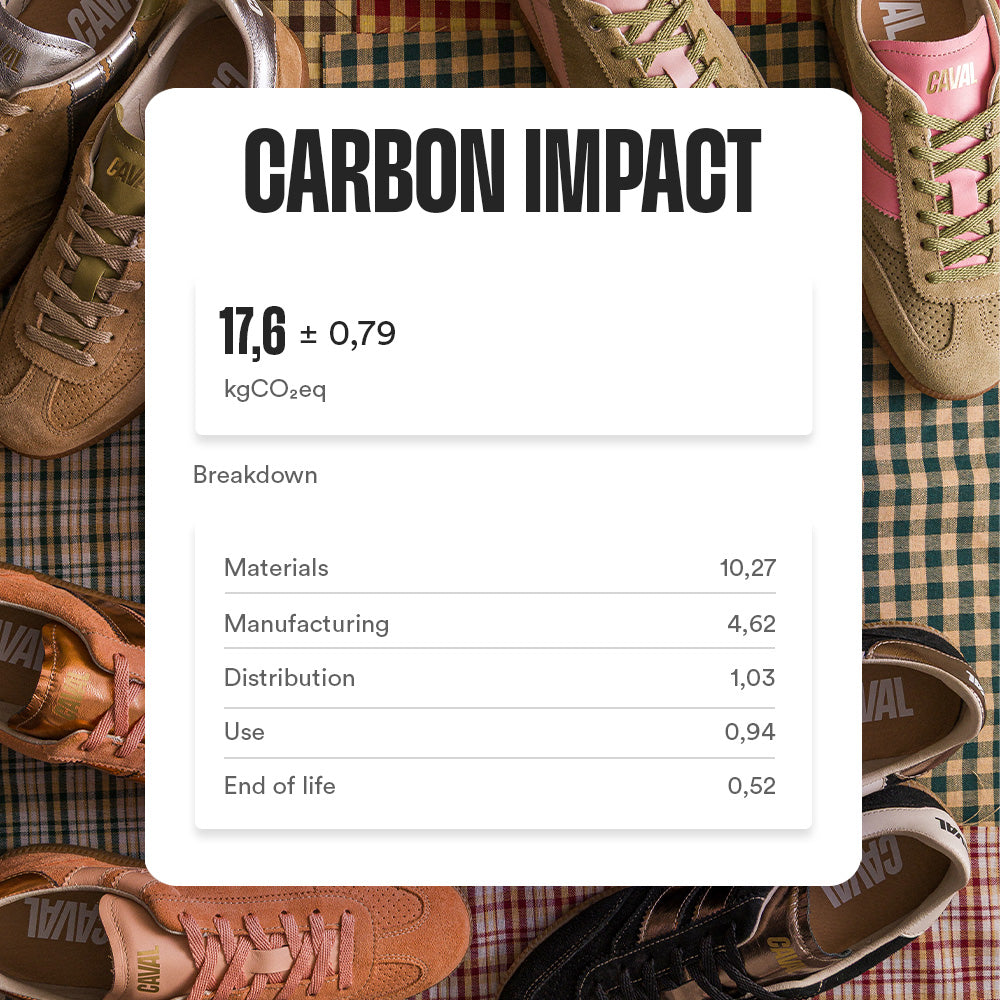Select the 0,52 End of life value
This screenshot has height=1000, width=1000.
click(751, 787)
